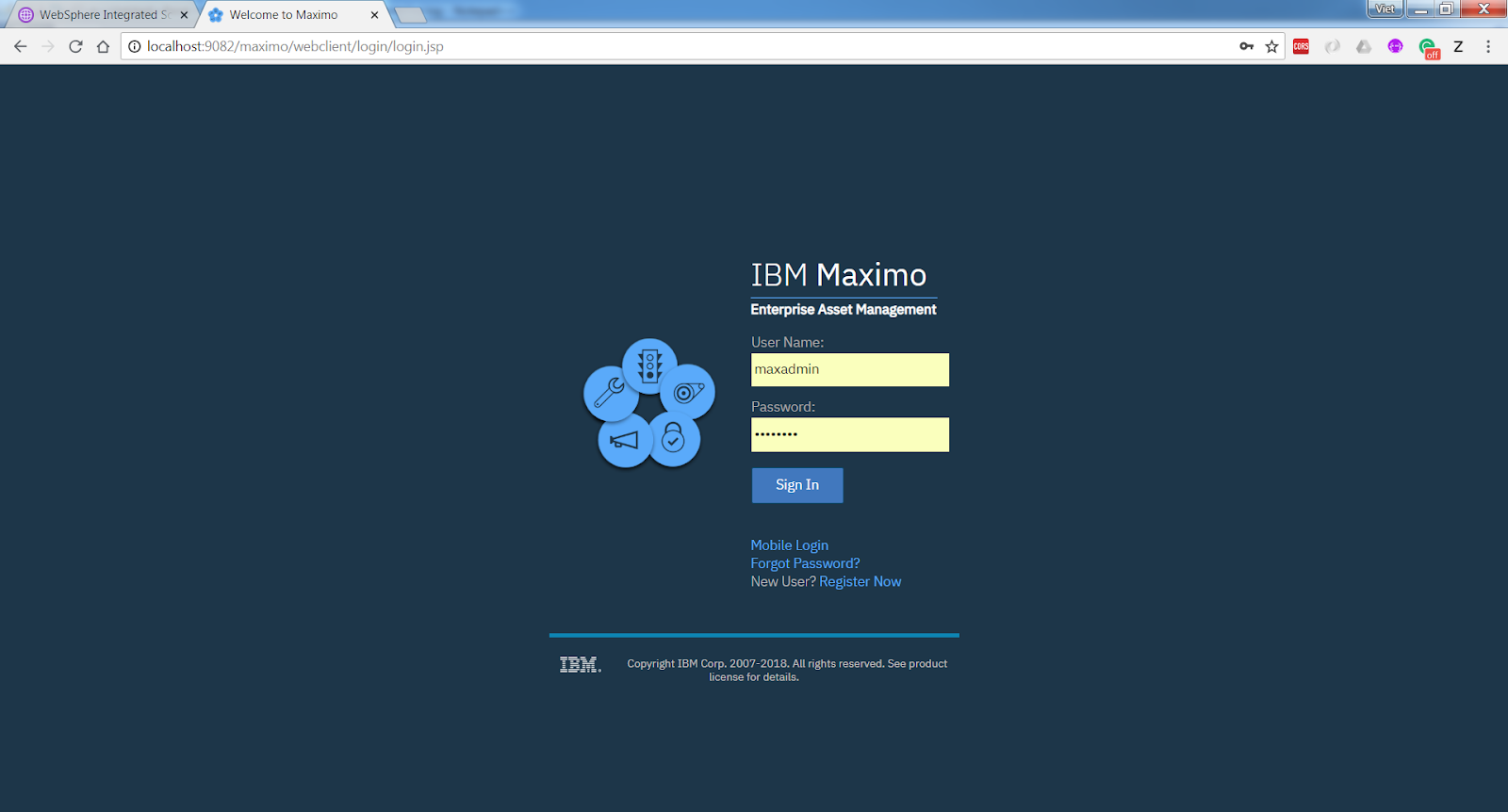Click the Register Now link
1508x812 pixels.
click(x=861, y=581)
